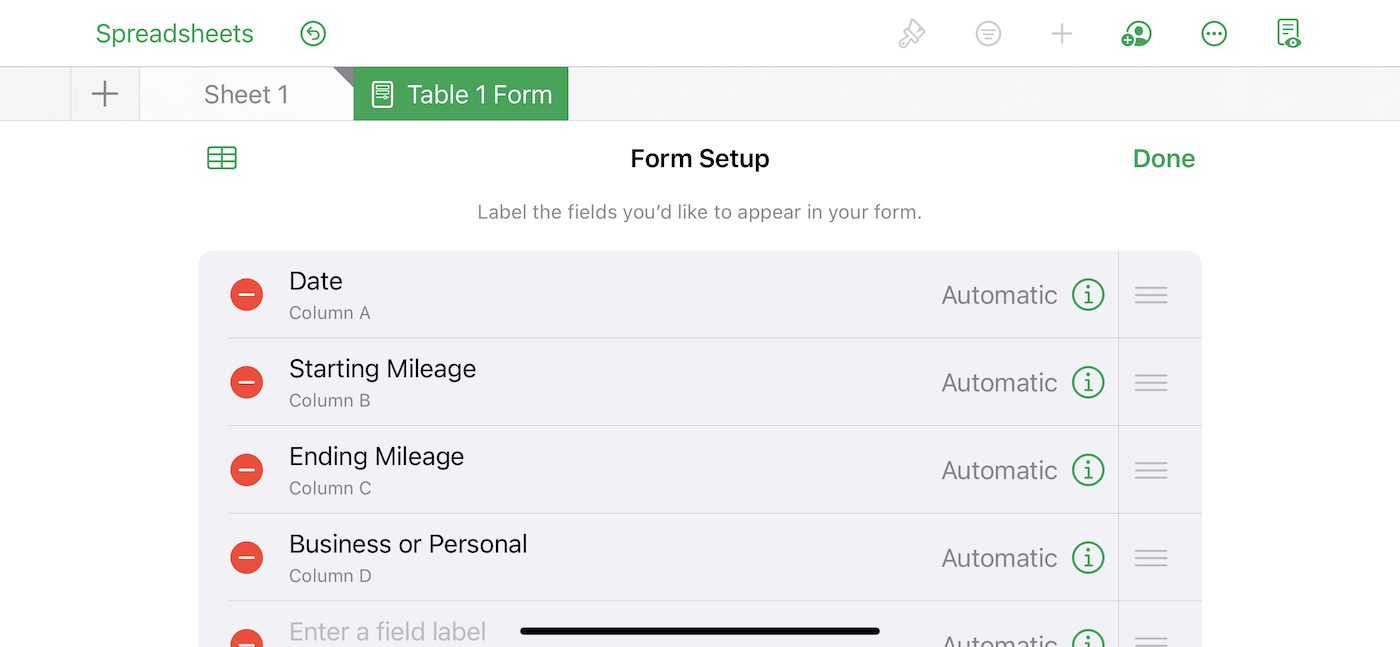The image size is (1400, 647).
Task: Remove the Business or Personal field
Action: click(247, 558)
